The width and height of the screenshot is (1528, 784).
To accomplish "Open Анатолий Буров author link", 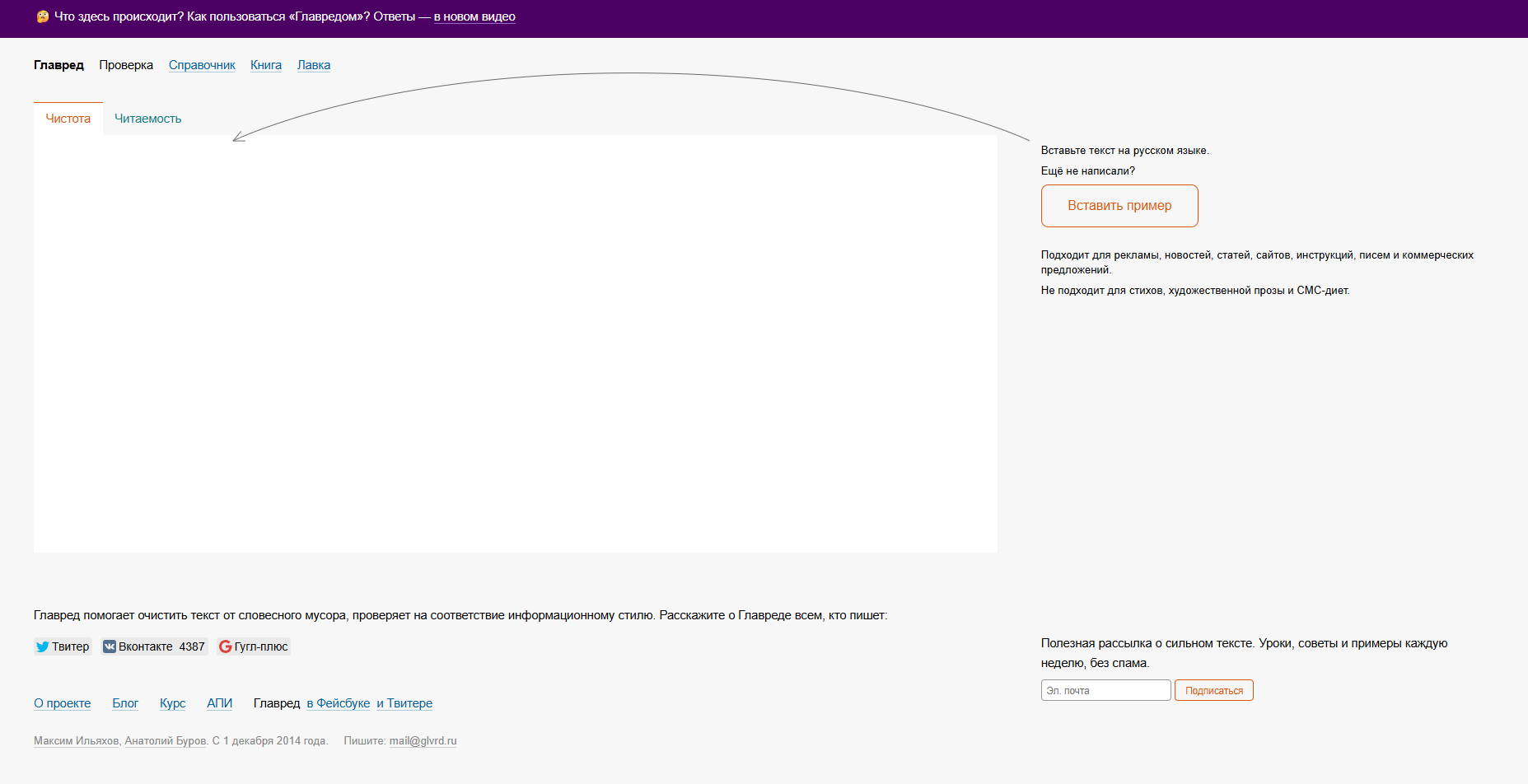I will 166,741.
